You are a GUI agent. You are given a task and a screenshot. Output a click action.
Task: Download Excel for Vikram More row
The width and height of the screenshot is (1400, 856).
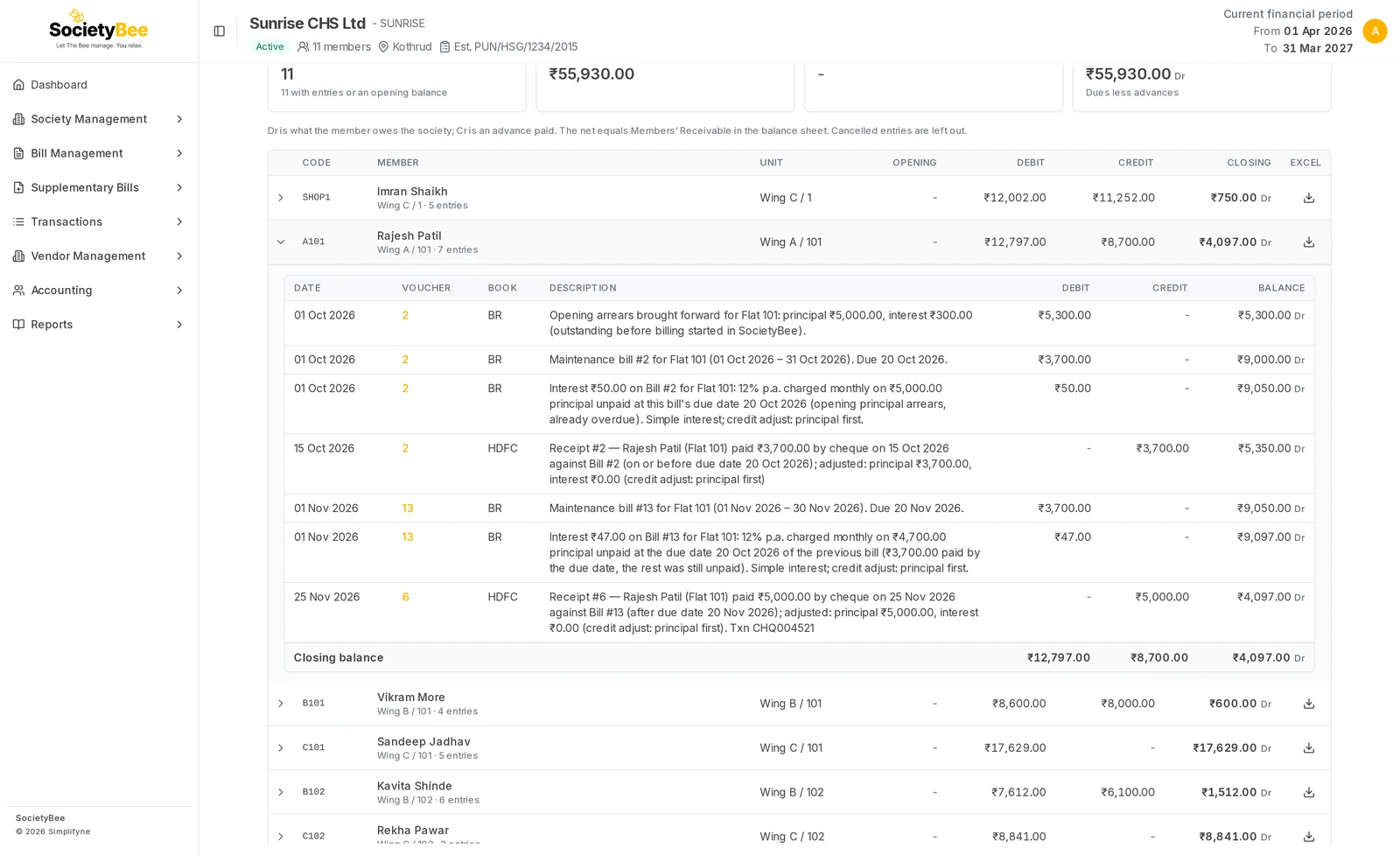coord(1308,704)
